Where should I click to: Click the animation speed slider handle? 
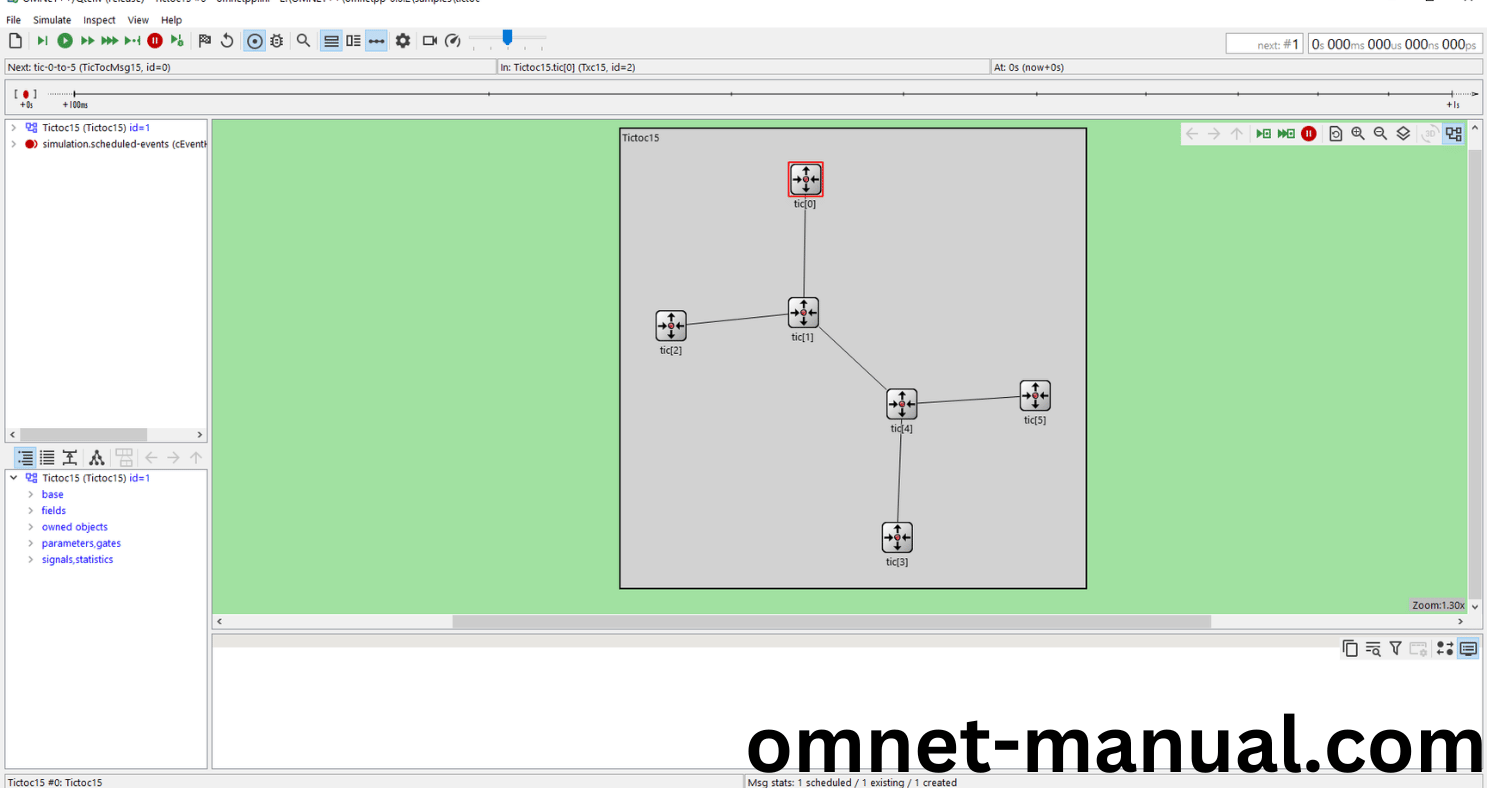507,38
